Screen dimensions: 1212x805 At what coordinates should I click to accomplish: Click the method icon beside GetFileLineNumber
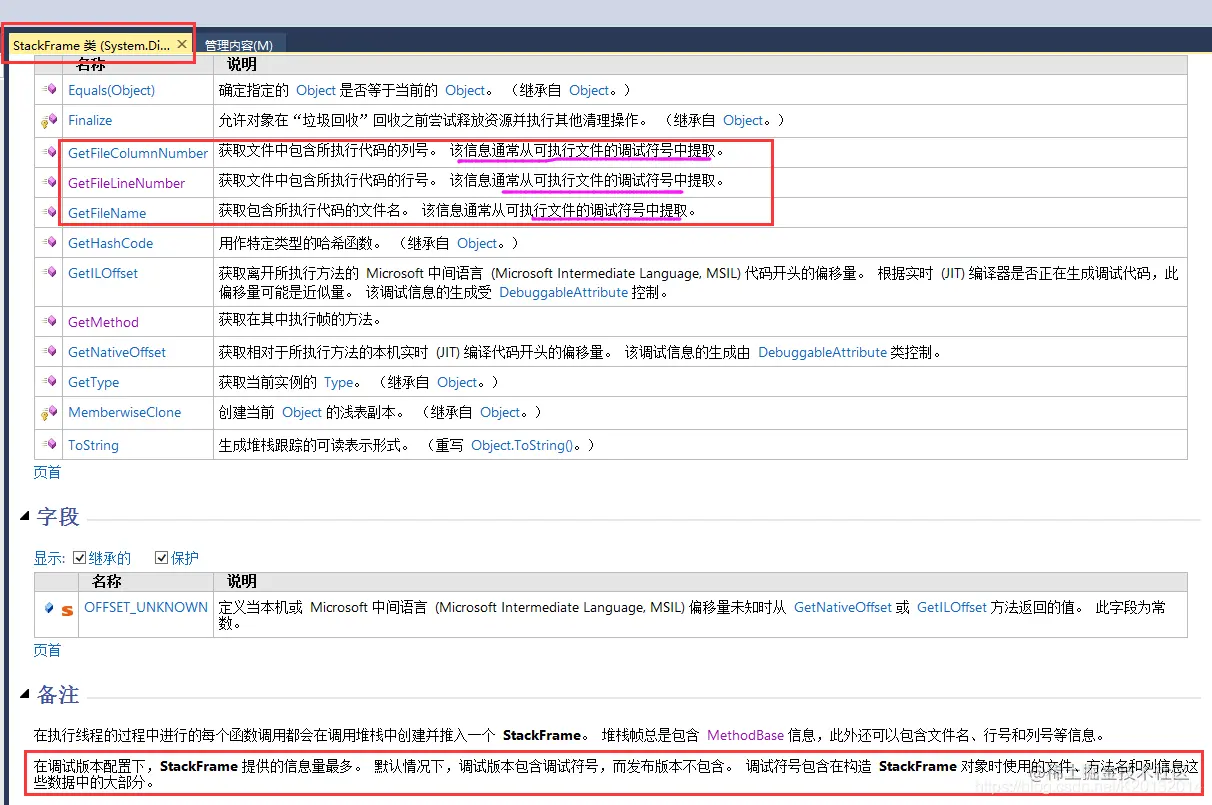49,183
